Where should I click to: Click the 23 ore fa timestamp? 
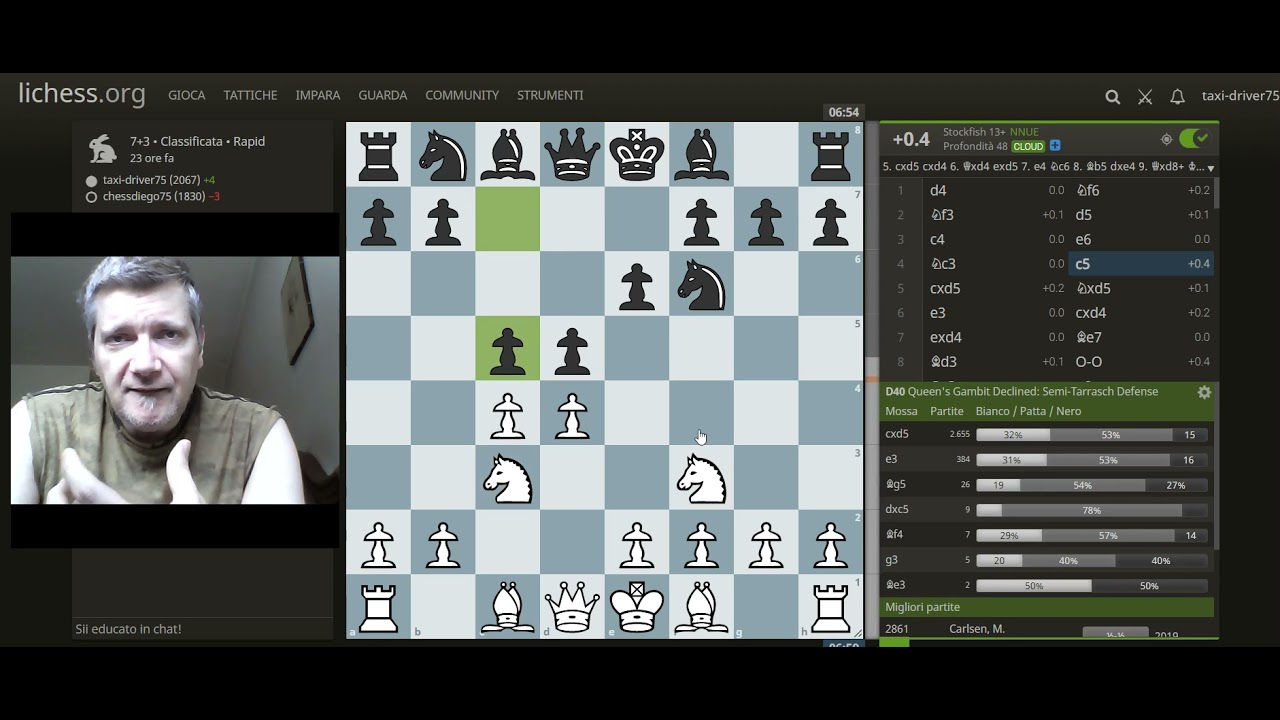pyautogui.click(x=152, y=158)
